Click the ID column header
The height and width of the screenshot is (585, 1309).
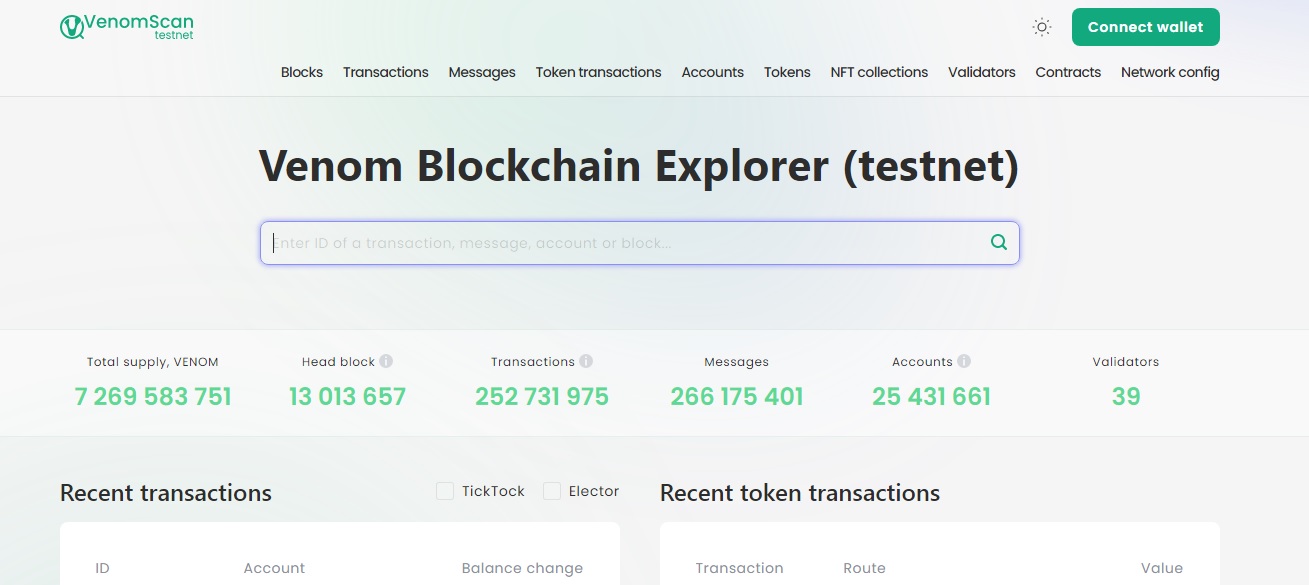pyautogui.click(x=102, y=568)
